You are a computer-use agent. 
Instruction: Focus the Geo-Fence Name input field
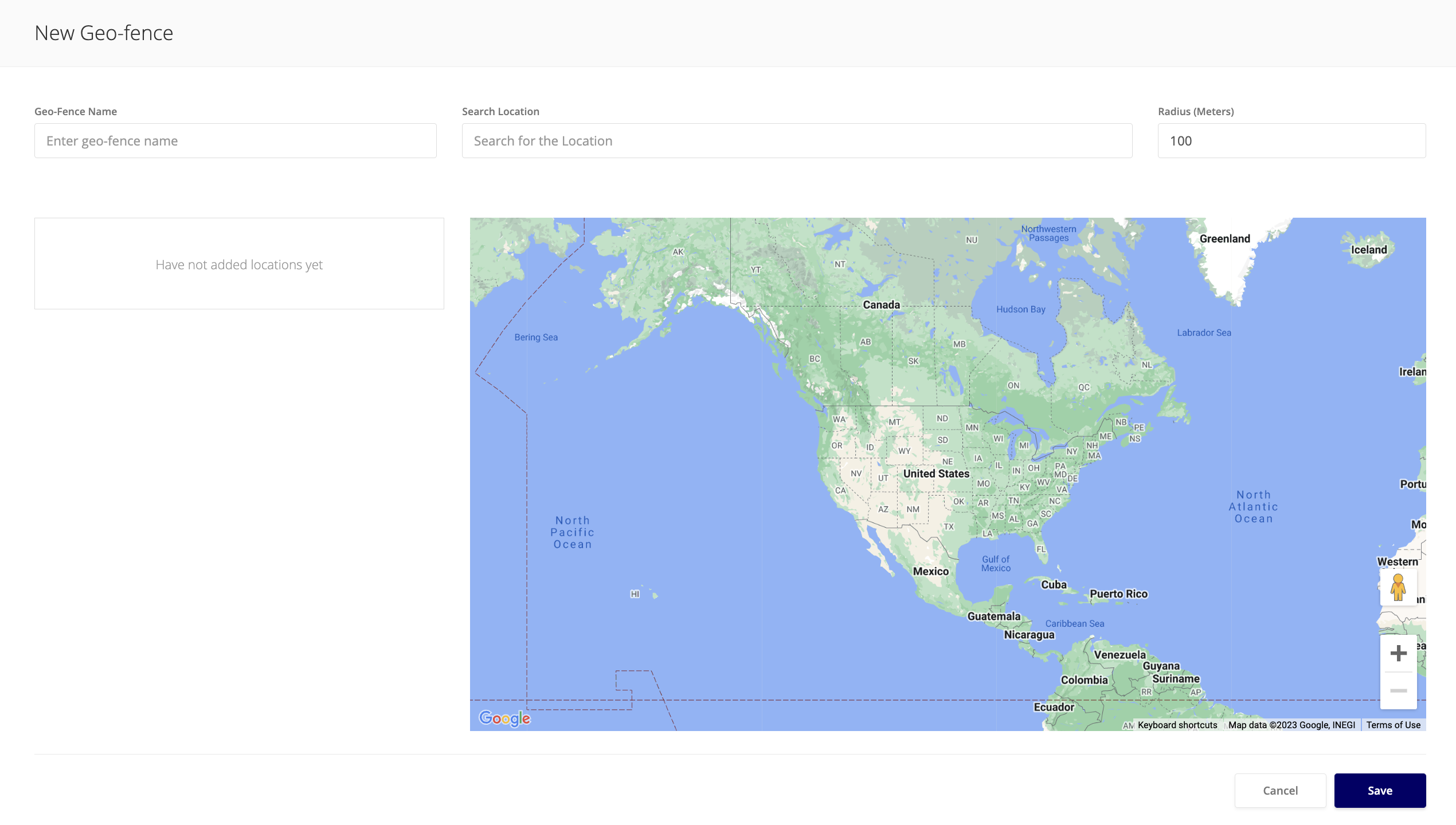(235, 141)
